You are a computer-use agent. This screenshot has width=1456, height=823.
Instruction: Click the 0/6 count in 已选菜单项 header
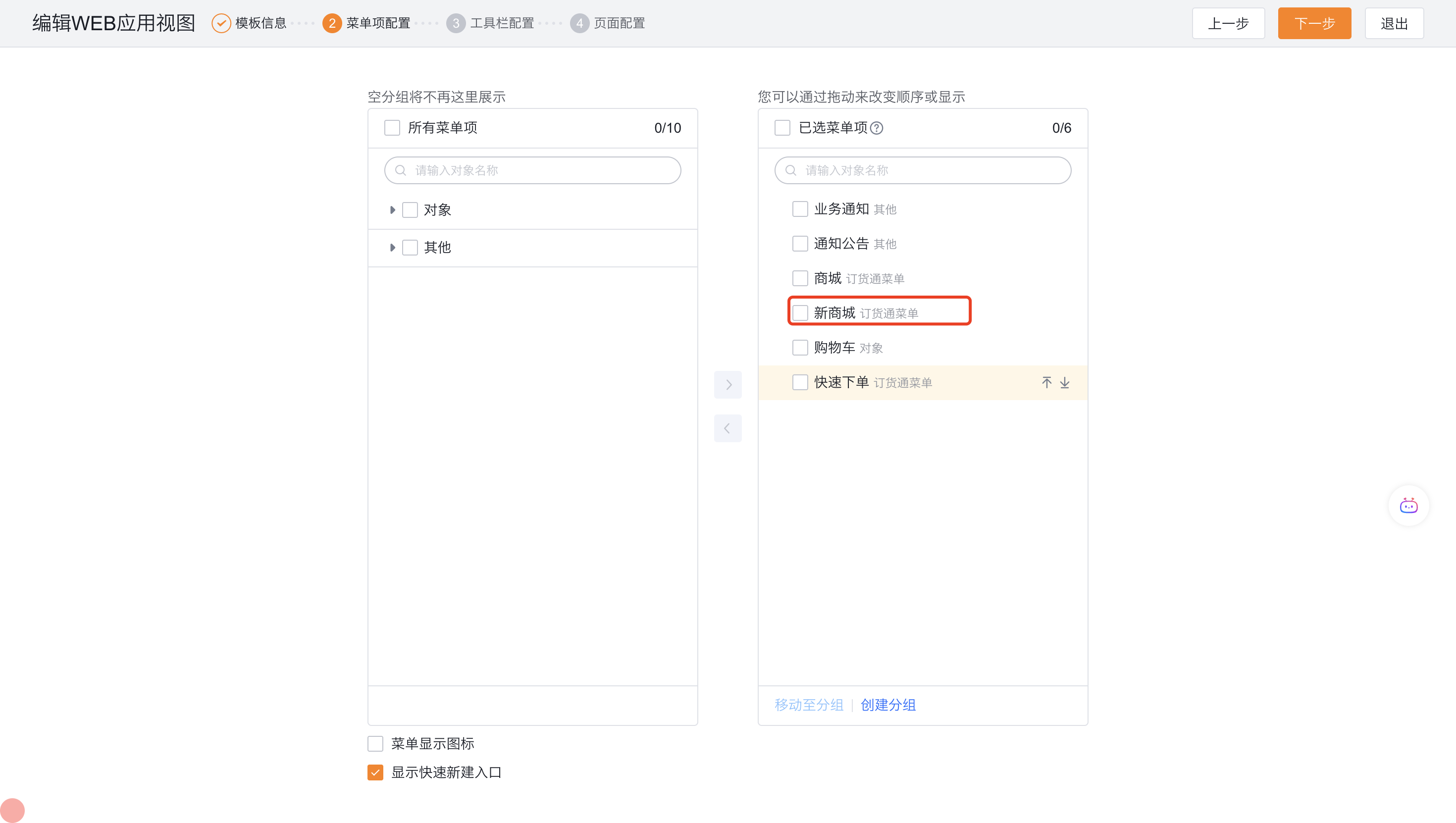pos(1061,128)
